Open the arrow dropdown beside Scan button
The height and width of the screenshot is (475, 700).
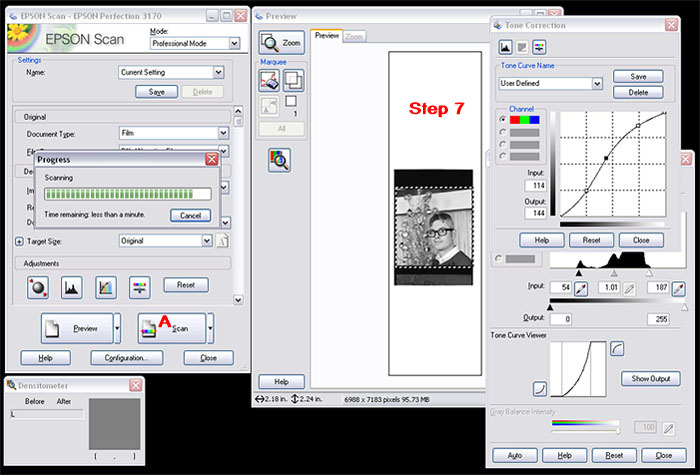tap(210, 328)
